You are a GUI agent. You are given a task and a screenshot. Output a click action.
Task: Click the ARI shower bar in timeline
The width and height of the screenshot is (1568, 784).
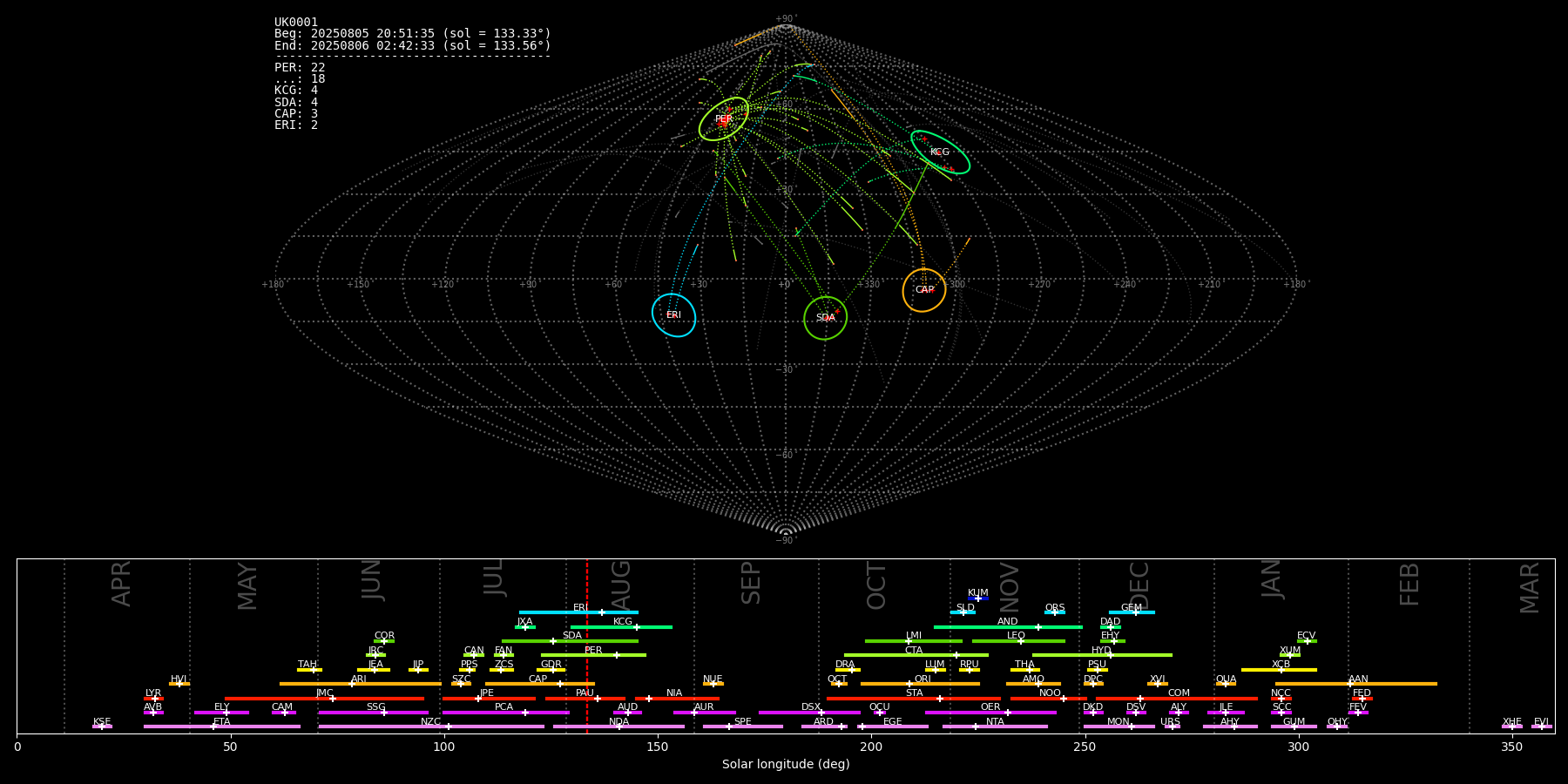pos(361,684)
